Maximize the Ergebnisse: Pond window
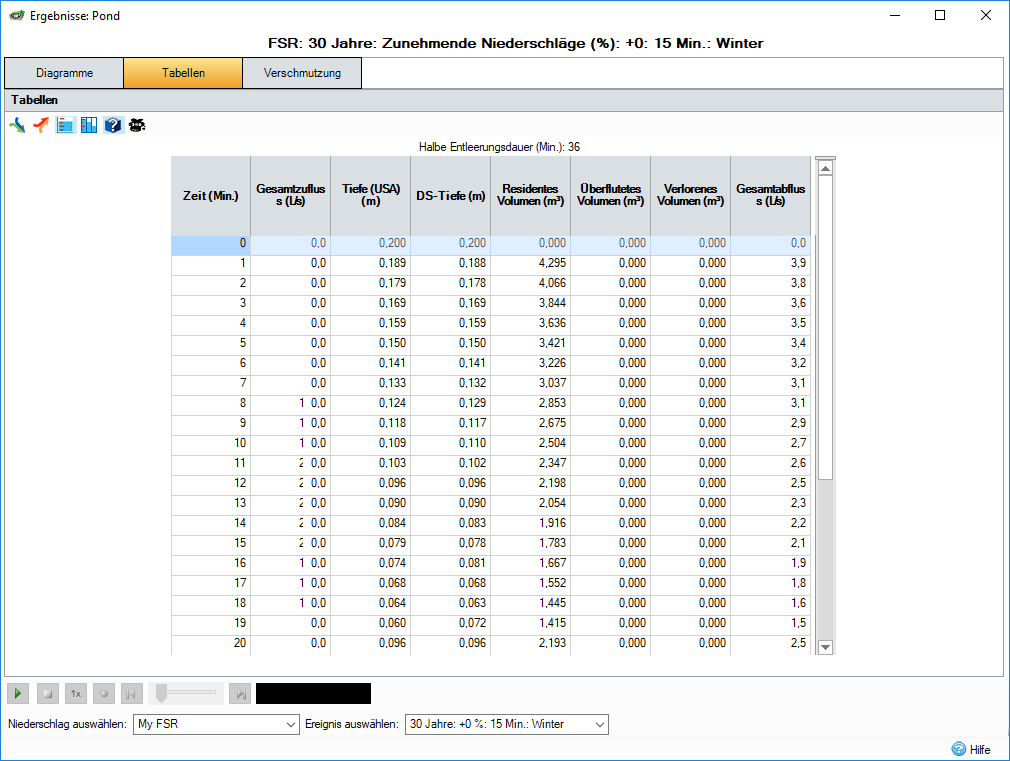This screenshot has width=1010, height=761. point(940,15)
